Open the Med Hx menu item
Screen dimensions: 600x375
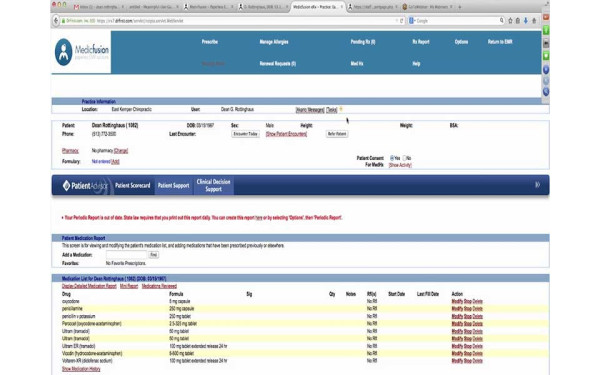357,64
